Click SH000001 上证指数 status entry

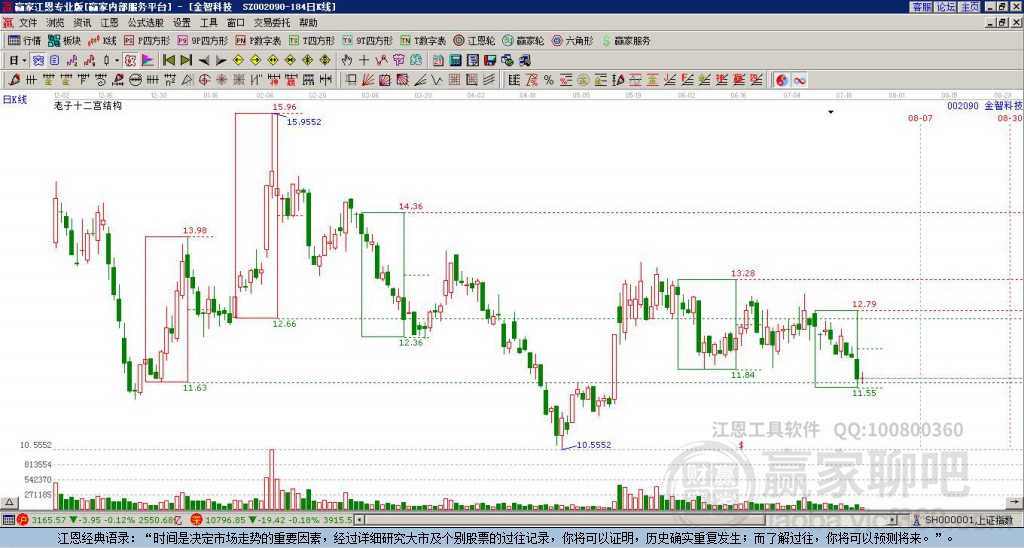point(968,521)
